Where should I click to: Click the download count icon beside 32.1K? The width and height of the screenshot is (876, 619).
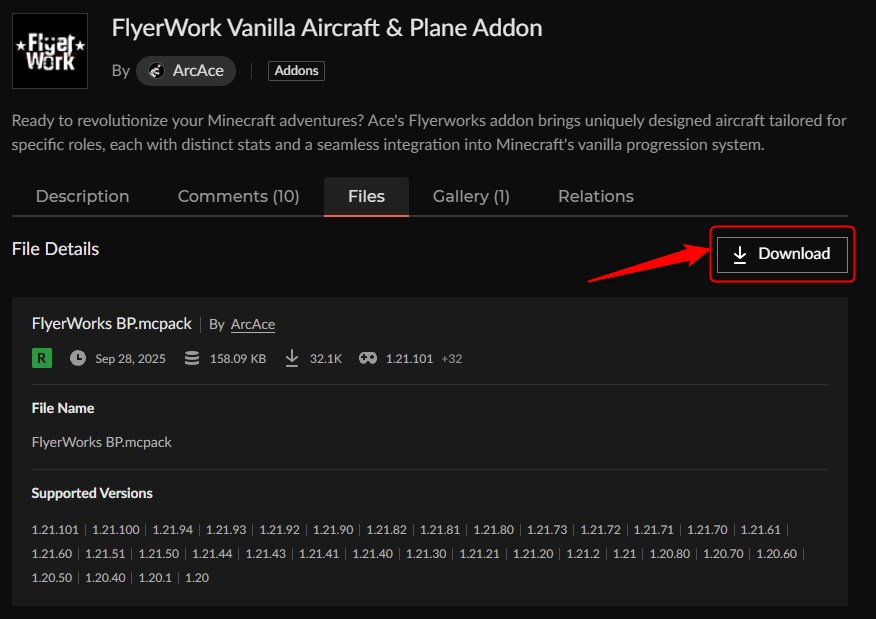(x=291, y=357)
